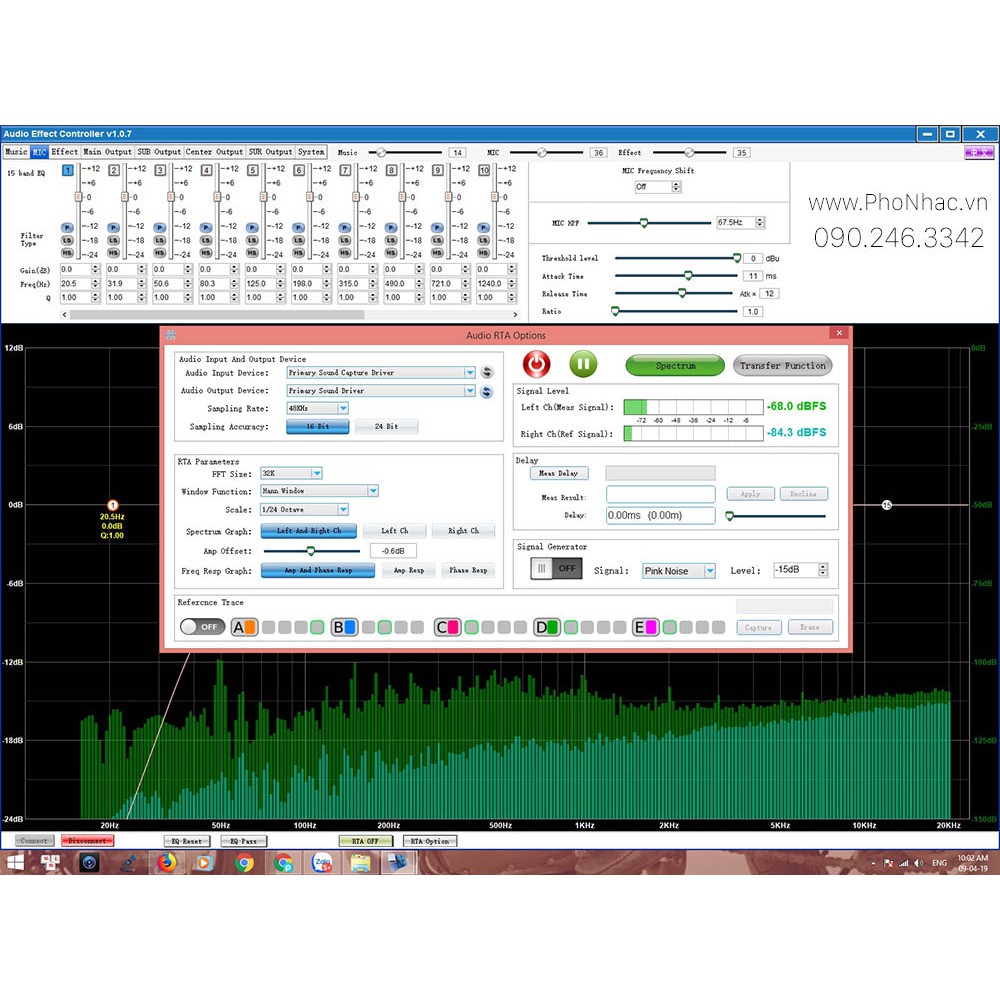The height and width of the screenshot is (1000, 1000).
Task: Select reference trace A orange icon
Action: coord(245,627)
